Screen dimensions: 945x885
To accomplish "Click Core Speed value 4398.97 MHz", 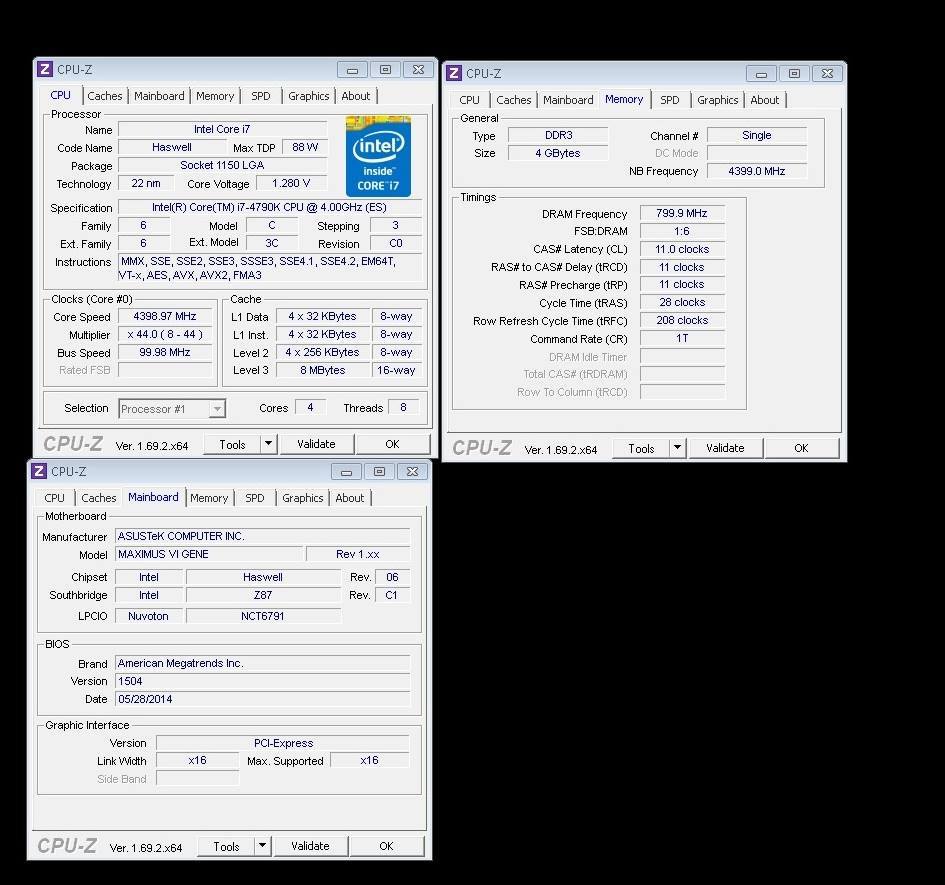I will (x=165, y=317).
